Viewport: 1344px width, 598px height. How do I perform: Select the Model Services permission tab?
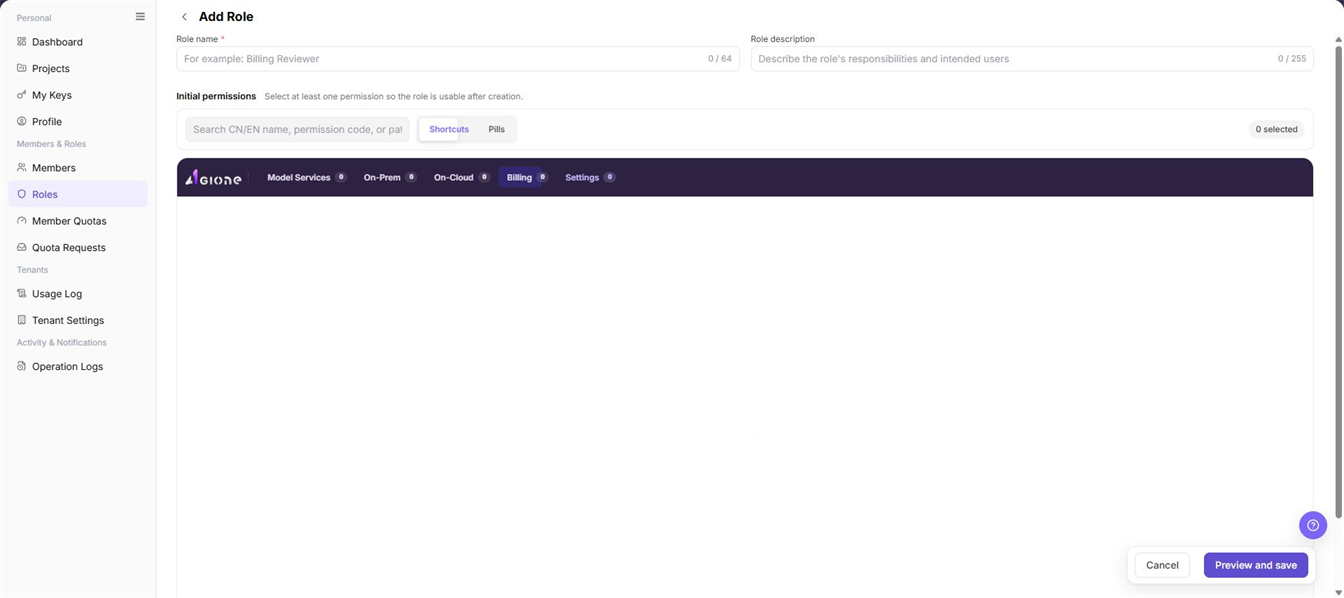point(306,177)
